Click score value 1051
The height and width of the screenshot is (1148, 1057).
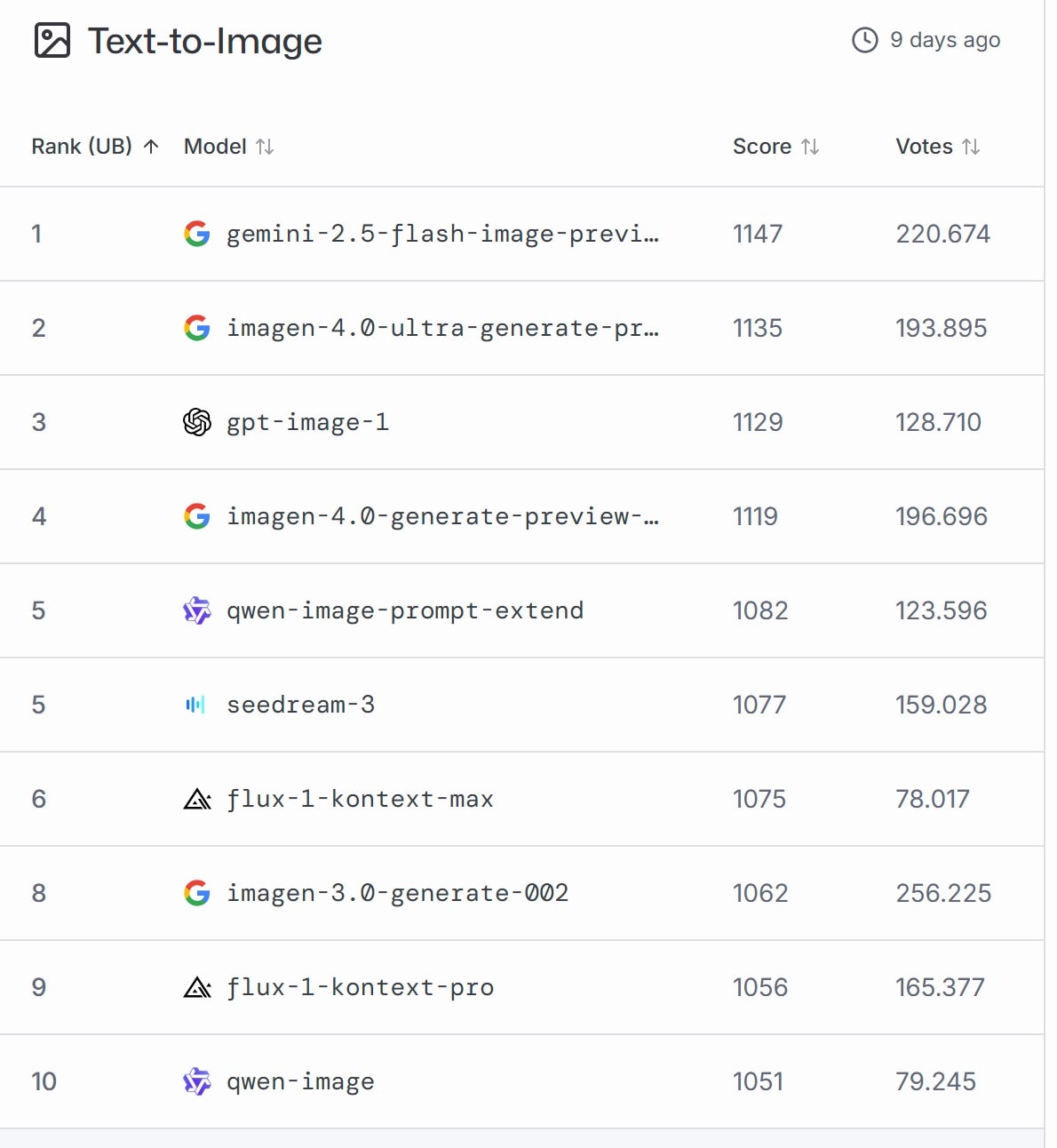pyautogui.click(x=758, y=1081)
